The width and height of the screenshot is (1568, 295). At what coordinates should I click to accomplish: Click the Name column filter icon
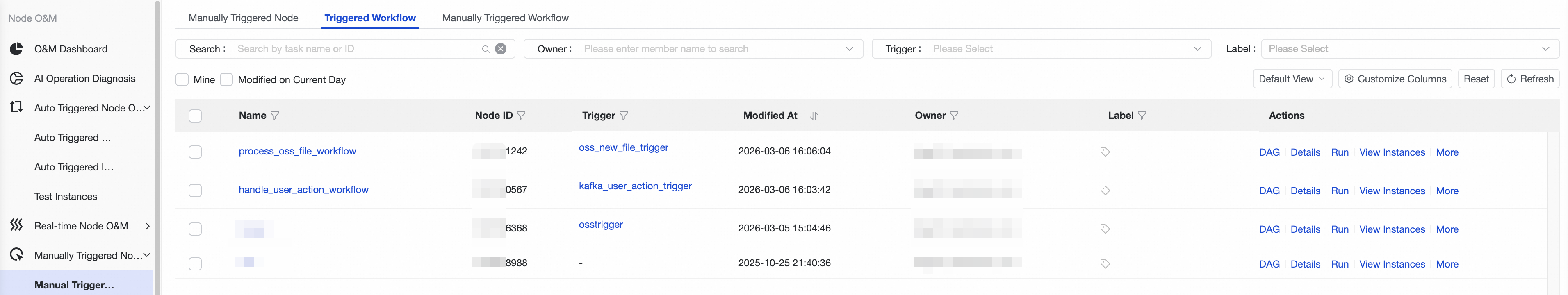(x=274, y=116)
